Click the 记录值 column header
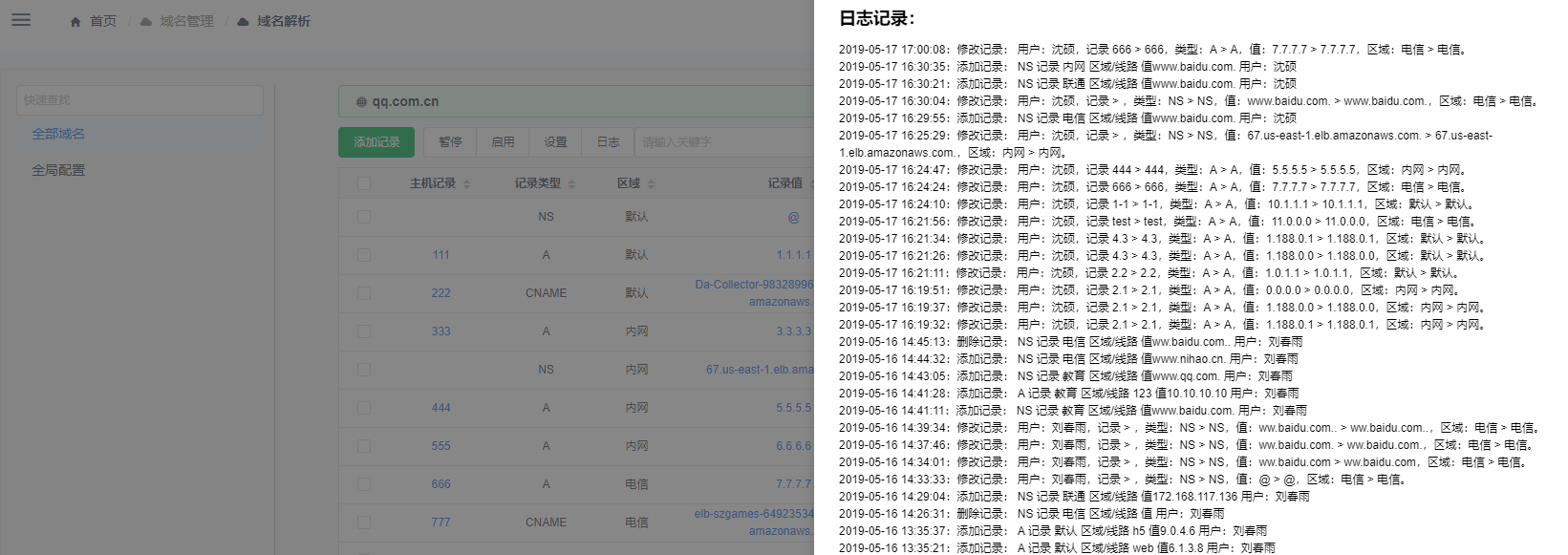This screenshot has height=555, width=1568. click(785, 183)
